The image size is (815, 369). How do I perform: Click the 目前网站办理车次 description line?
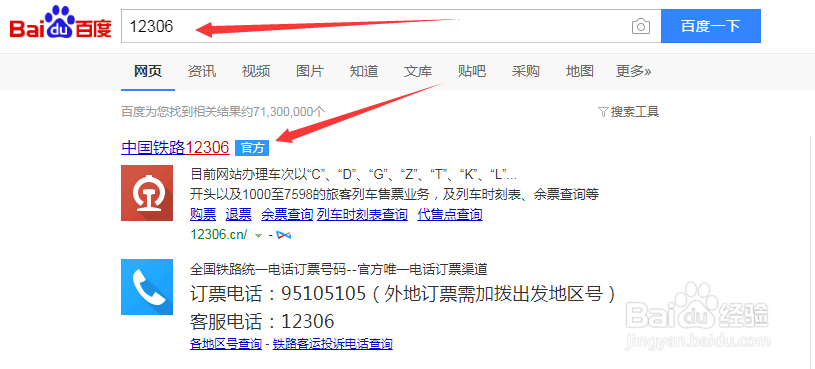click(x=353, y=174)
